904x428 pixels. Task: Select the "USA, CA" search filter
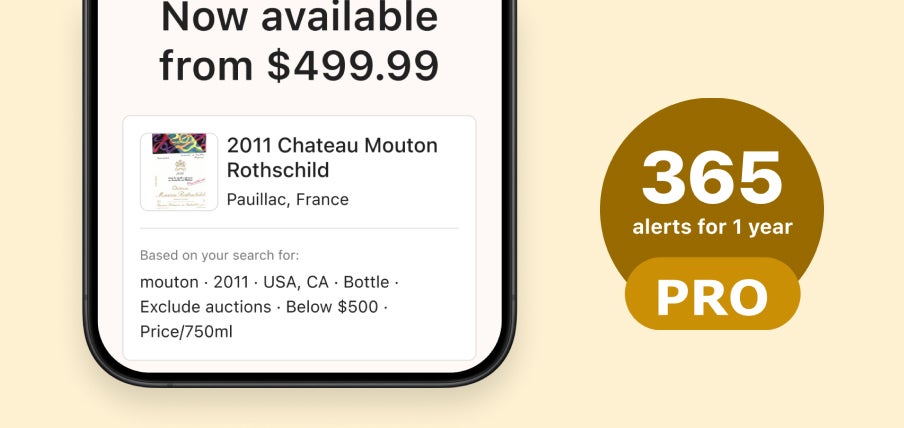[294, 282]
